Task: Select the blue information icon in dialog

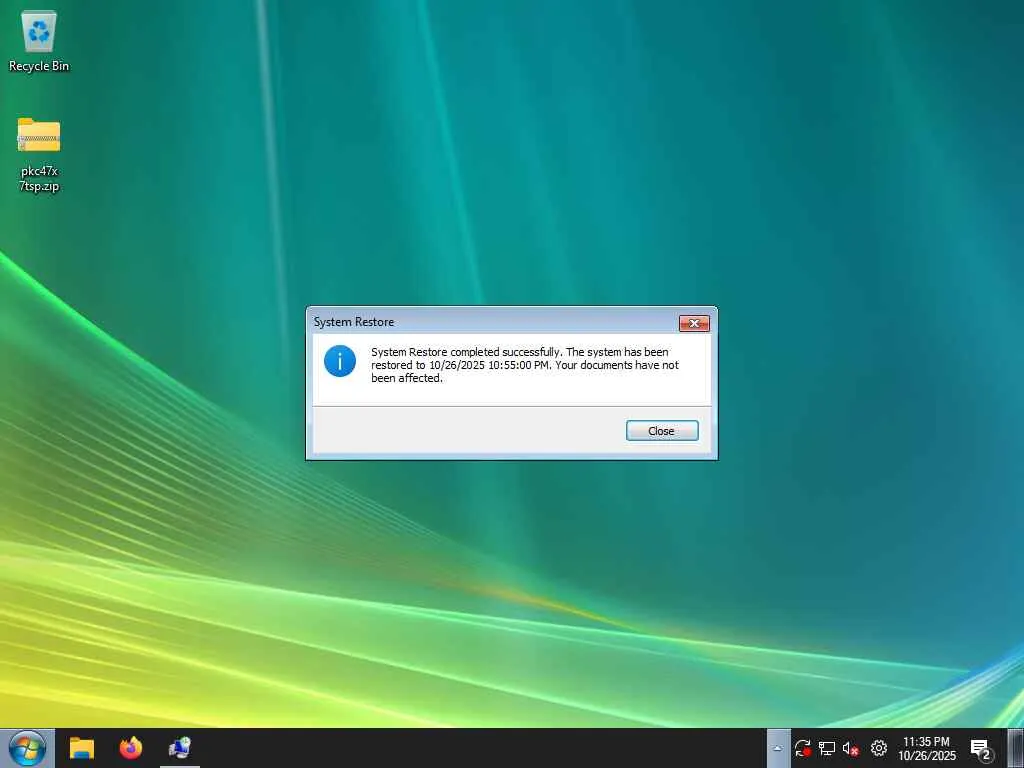Action: point(340,361)
